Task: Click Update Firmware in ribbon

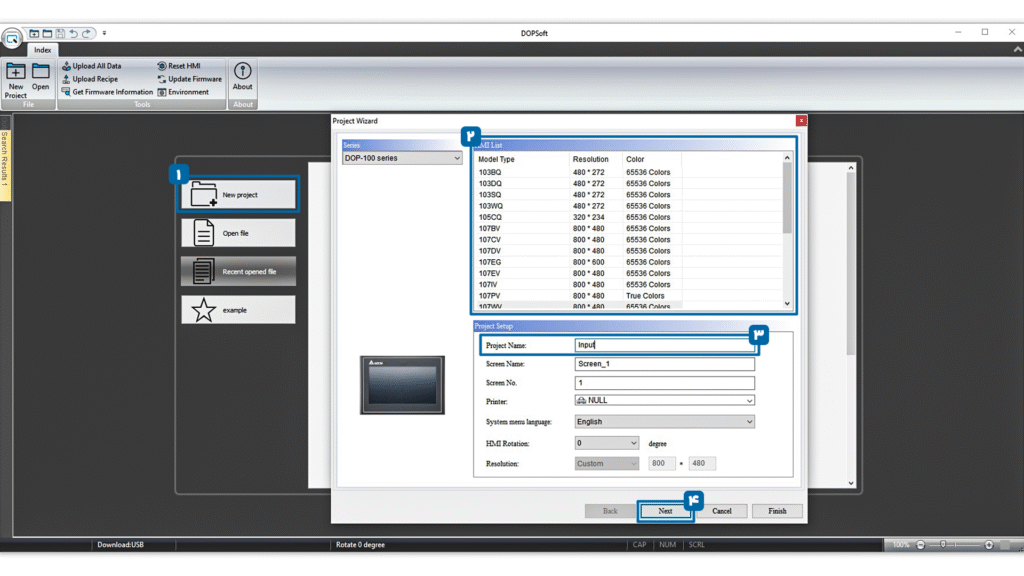Action: [194, 79]
